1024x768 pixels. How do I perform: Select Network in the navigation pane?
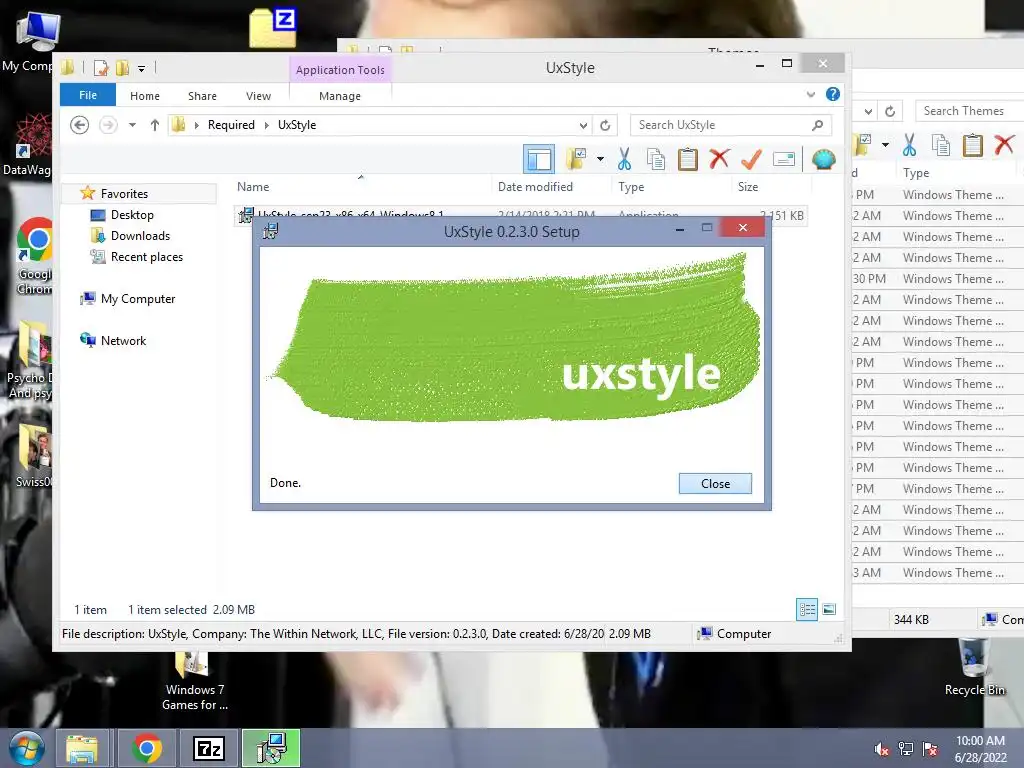tap(123, 340)
